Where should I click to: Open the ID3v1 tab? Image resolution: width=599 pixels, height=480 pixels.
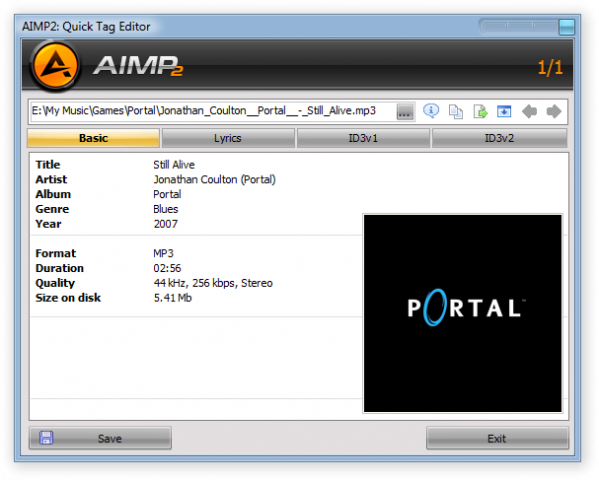pos(363,138)
